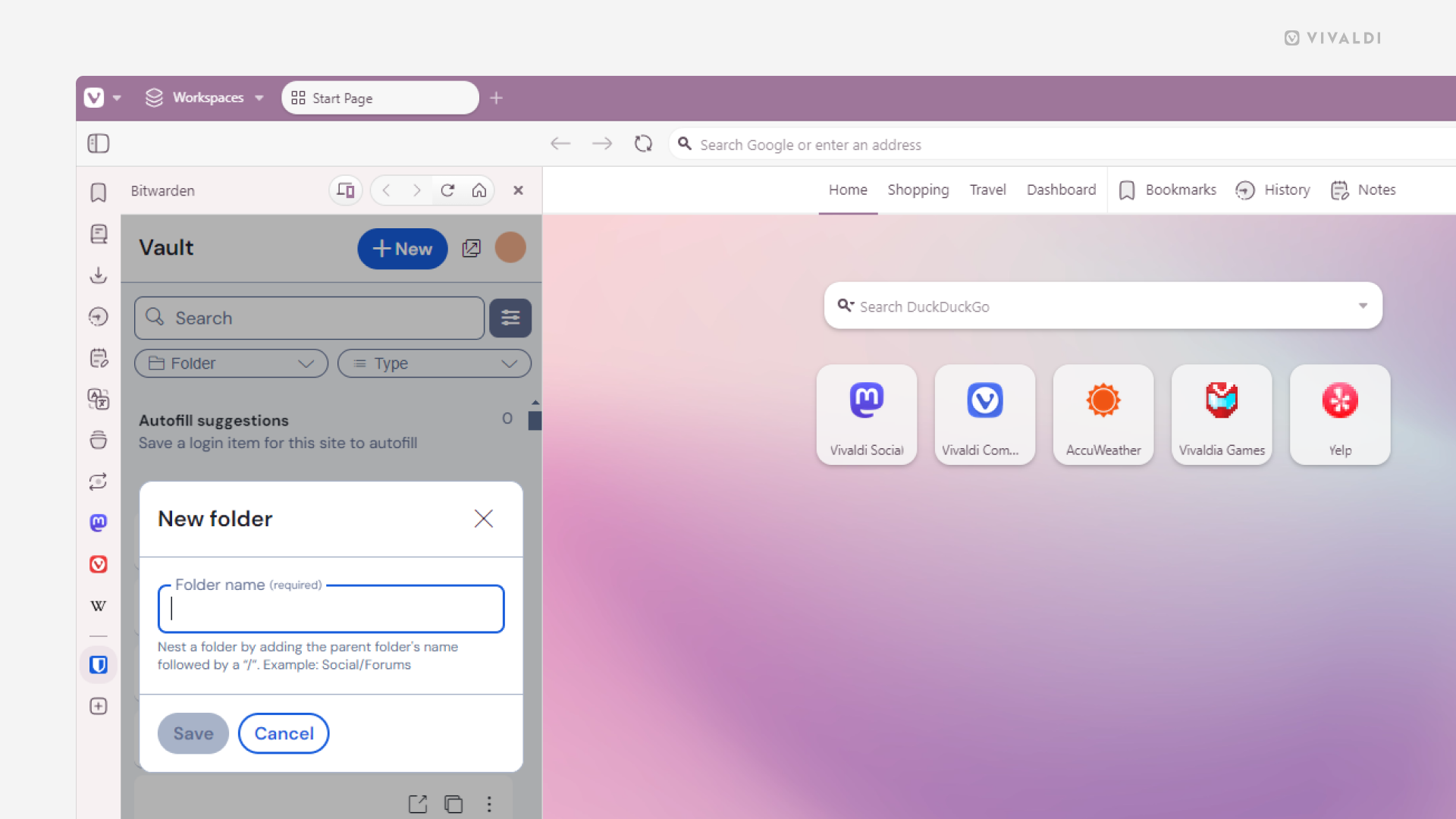This screenshot has width=1456, height=819.
Task: Change the search engine in DuckDuckGo field
Action: (x=846, y=306)
